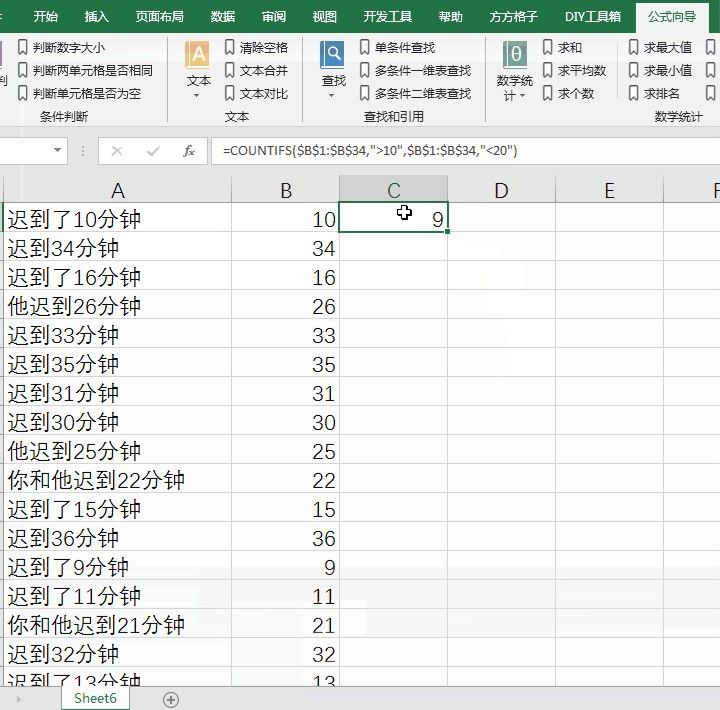Select column B cell with value 36
The height and width of the screenshot is (710, 720).
(286, 536)
